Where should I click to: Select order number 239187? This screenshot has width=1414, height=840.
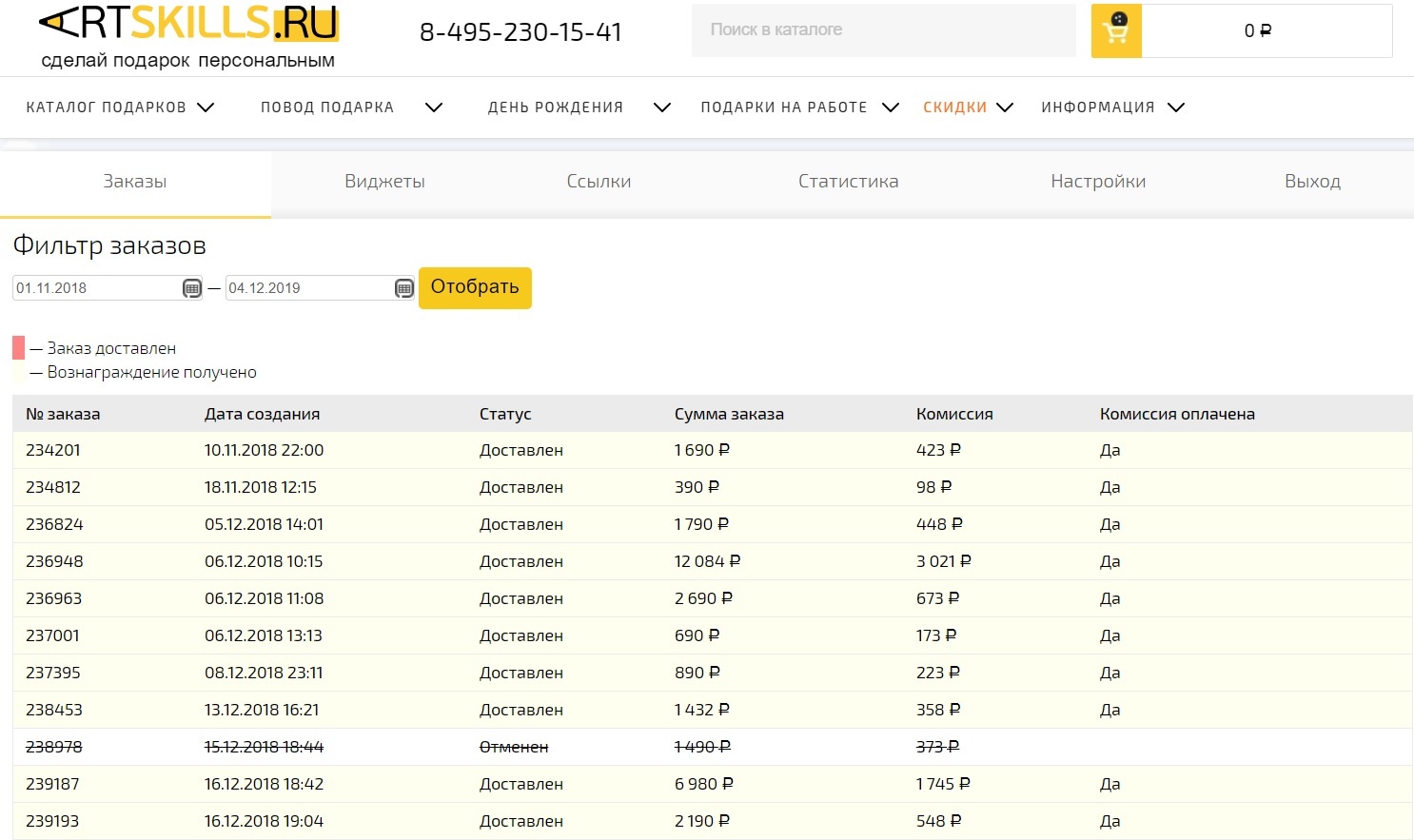pyautogui.click(x=52, y=784)
